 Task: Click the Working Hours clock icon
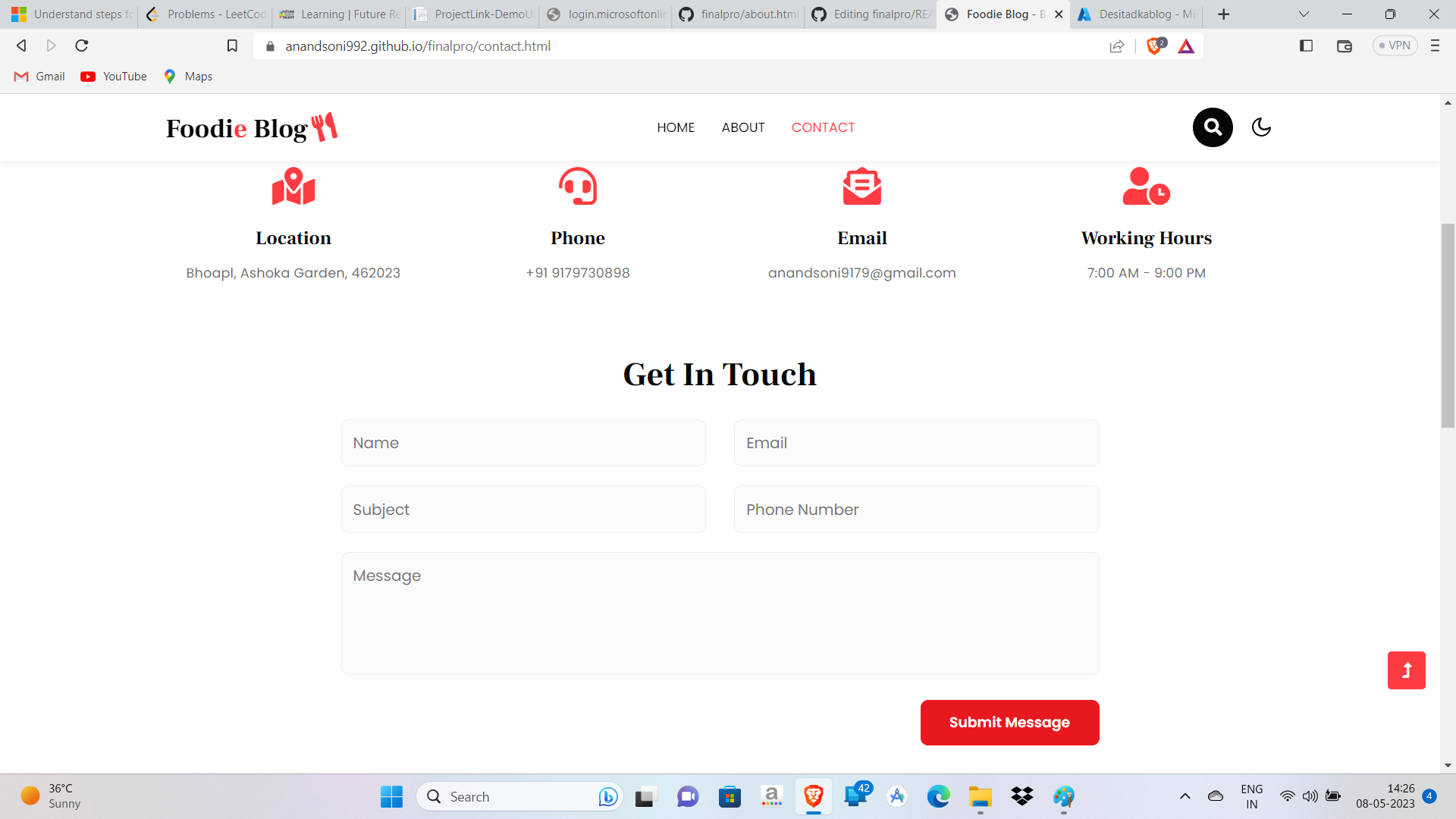1145,186
